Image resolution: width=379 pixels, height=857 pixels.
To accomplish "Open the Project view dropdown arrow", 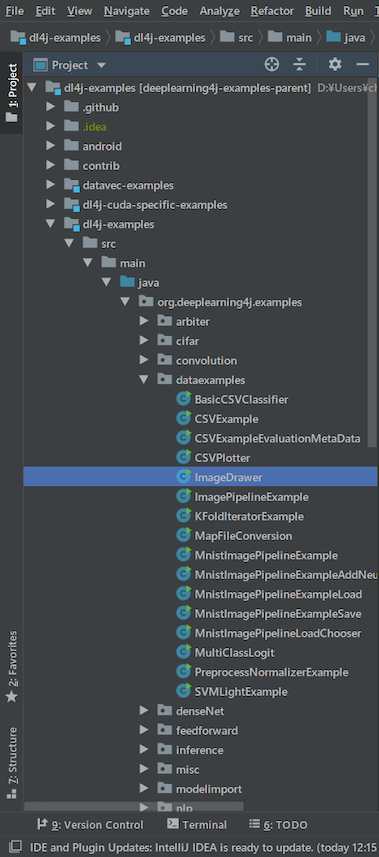I will click(101, 65).
